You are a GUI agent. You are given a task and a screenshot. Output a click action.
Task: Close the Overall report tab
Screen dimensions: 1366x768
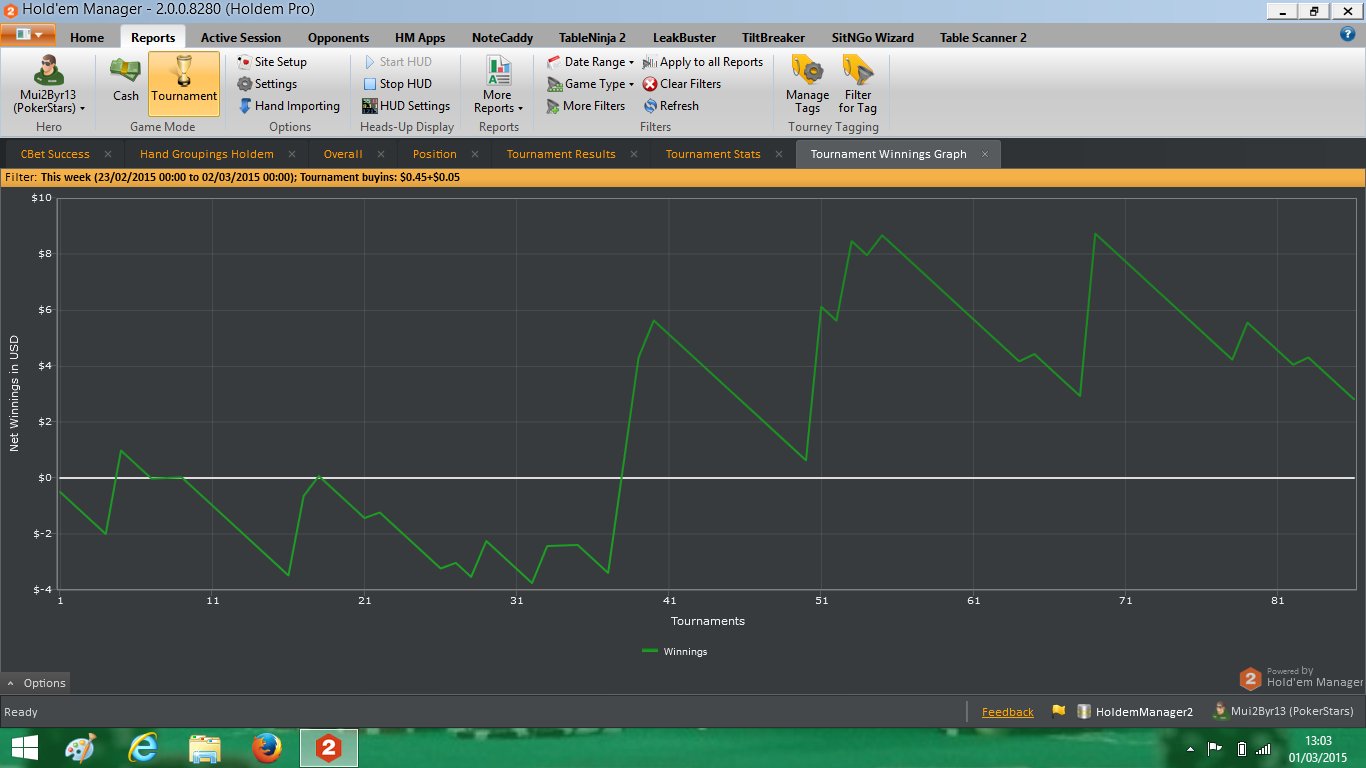[x=381, y=154]
